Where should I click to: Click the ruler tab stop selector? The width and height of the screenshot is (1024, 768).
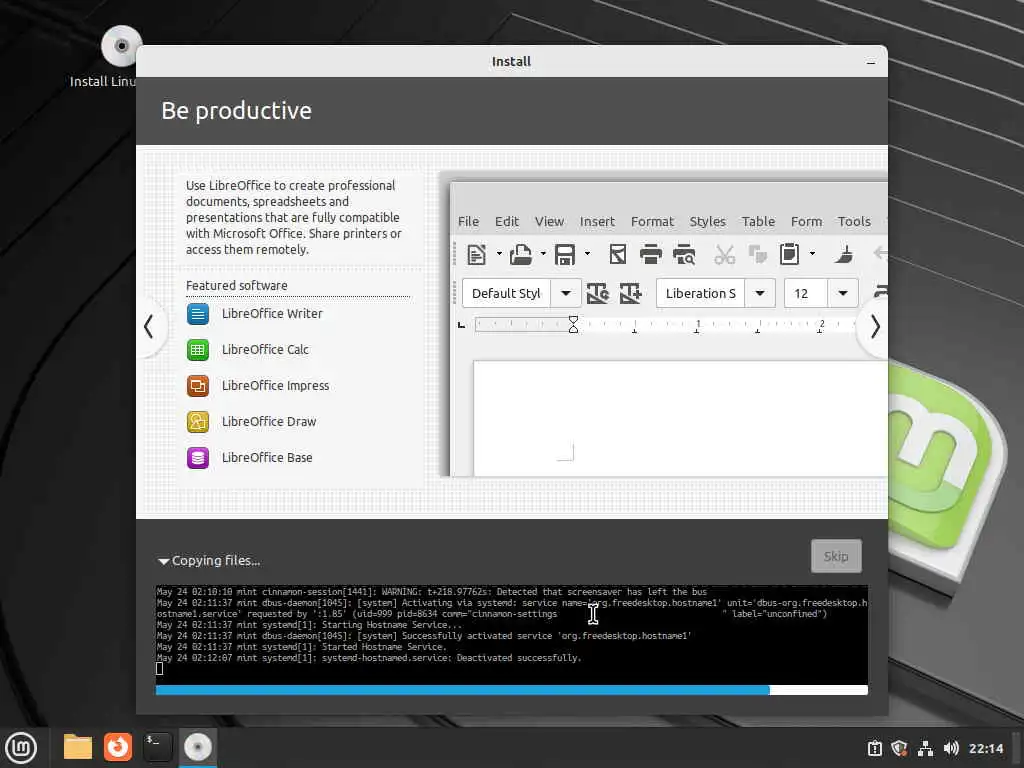(462, 325)
